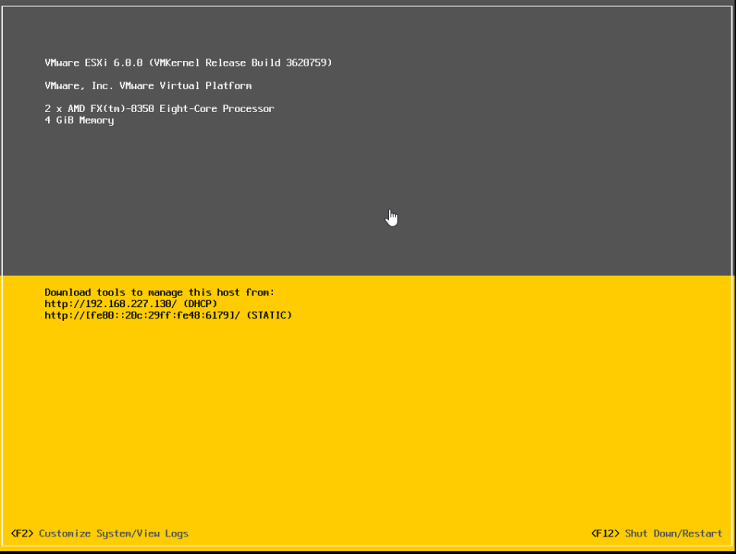Image resolution: width=736 pixels, height=554 pixels.
Task: Open the DHCP management URL http://192.168.227.130/
Action: pyautogui.click(x=111, y=304)
